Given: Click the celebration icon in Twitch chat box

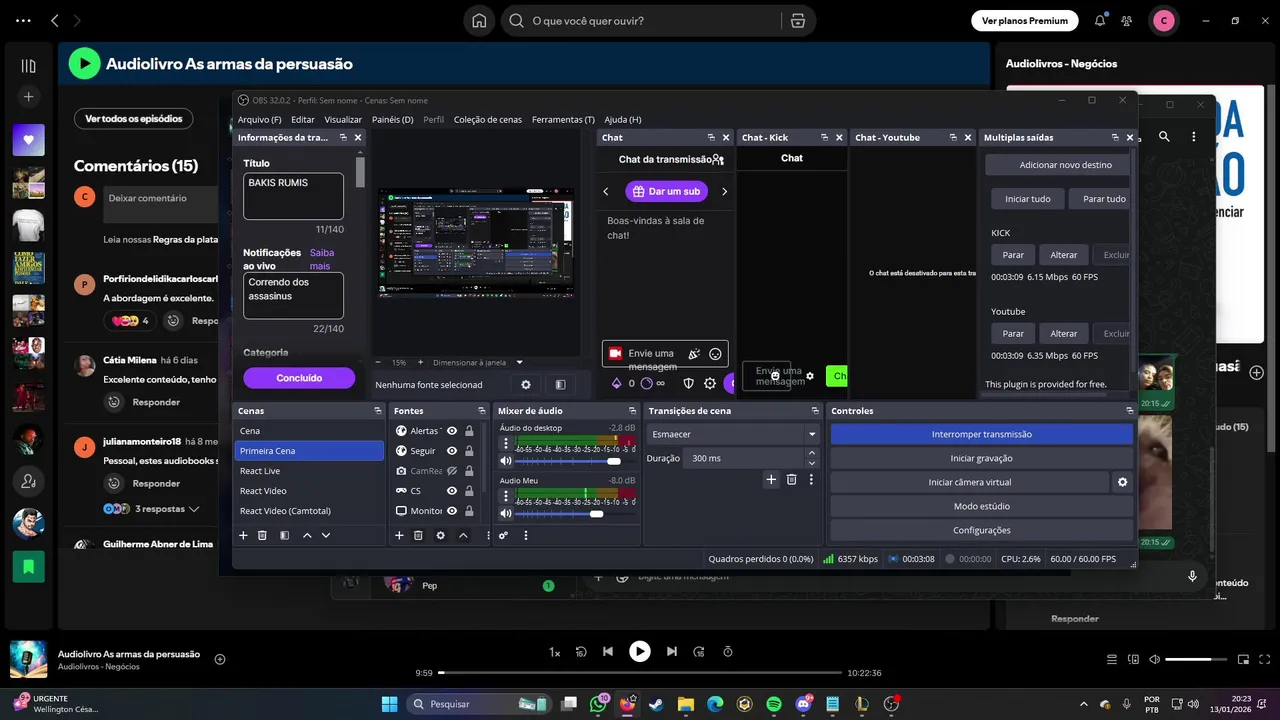Looking at the screenshot, I should 694,354.
